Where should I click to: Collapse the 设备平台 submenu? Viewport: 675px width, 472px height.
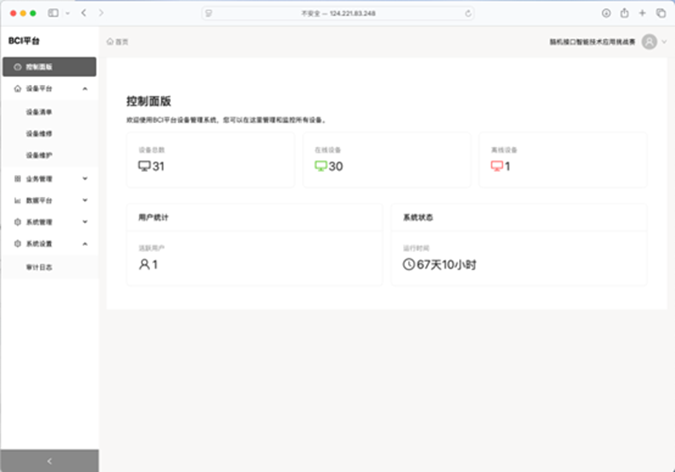click(x=85, y=89)
